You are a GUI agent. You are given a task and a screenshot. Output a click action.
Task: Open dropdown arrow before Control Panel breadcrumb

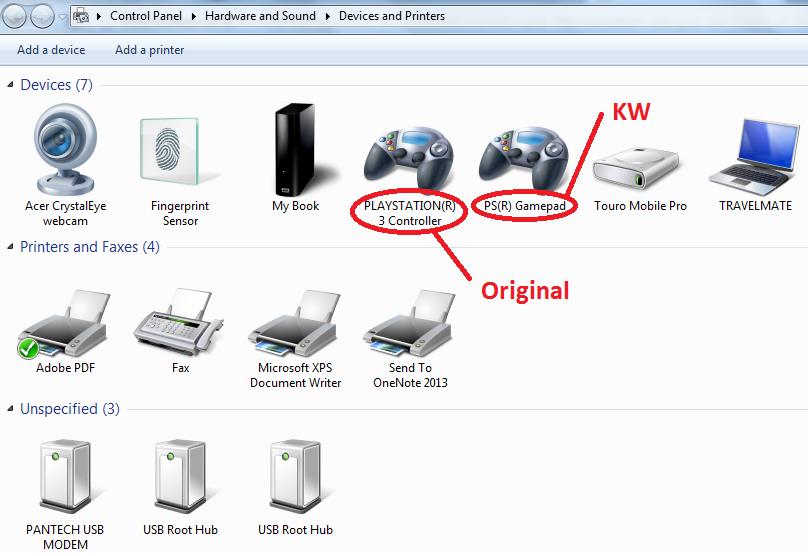tap(98, 16)
